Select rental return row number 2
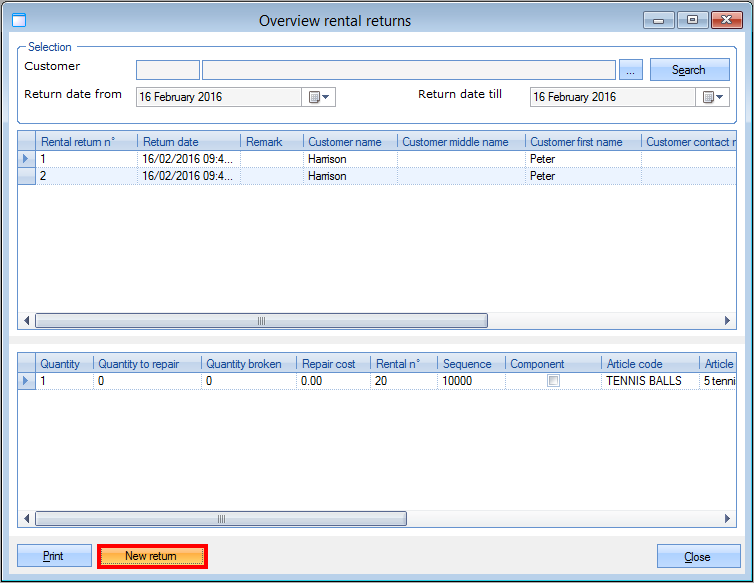 (x=88, y=176)
